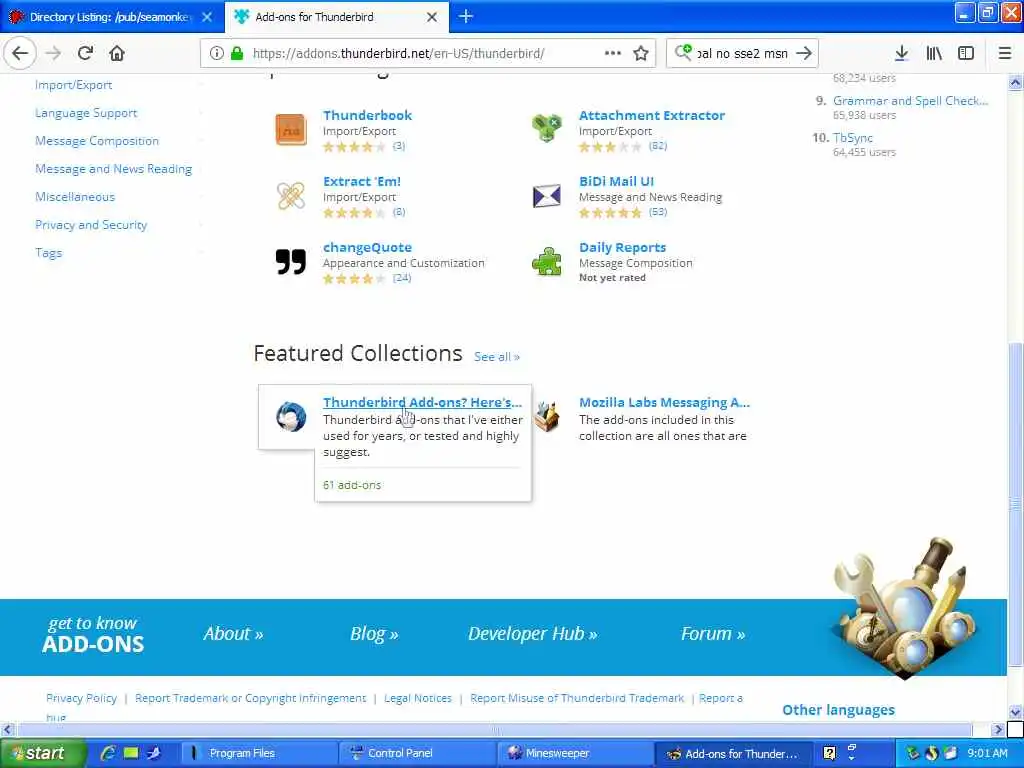
Task: Click Blog in the footer banner
Action: tap(374, 633)
